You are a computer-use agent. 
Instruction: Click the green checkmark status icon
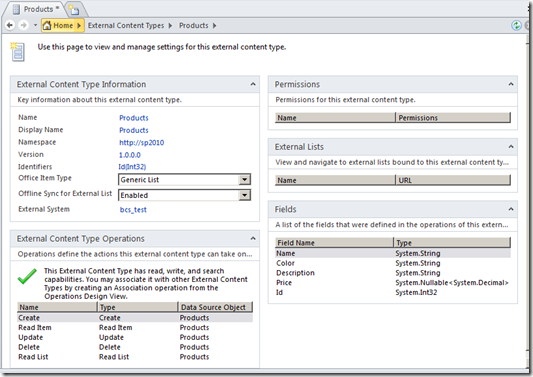(x=27, y=276)
